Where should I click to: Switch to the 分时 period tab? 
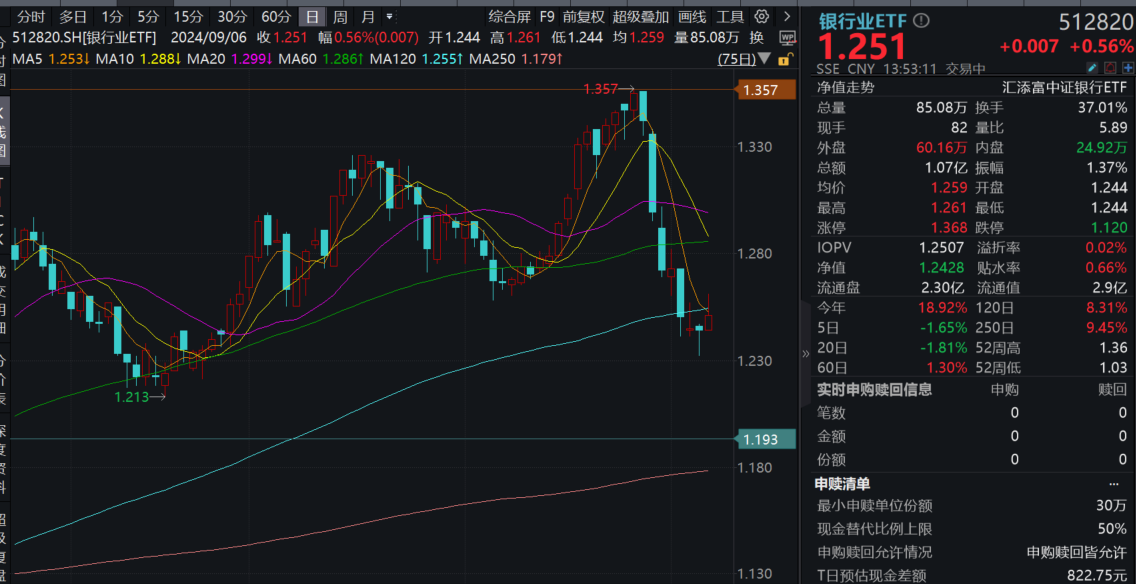click(30, 16)
